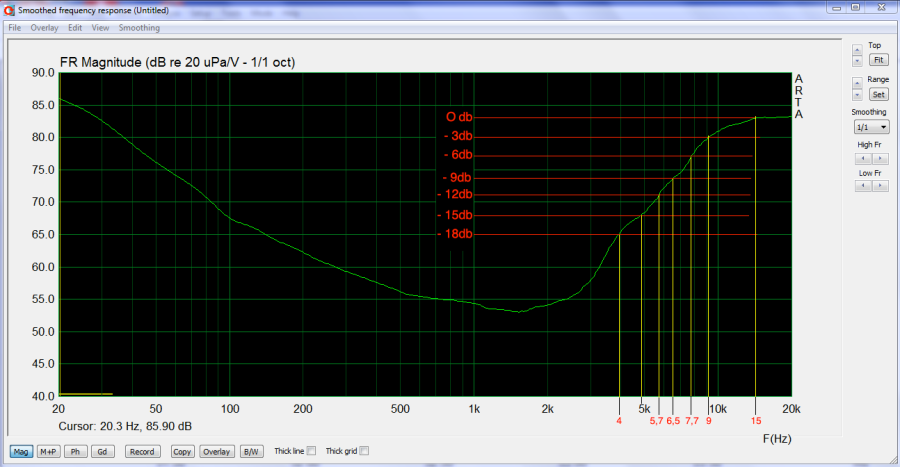Click the cursor readout 'Cursor: 20.3 Hz, 85.90 dB'
This screenshot has height=467, width=900.
[125, 426]
